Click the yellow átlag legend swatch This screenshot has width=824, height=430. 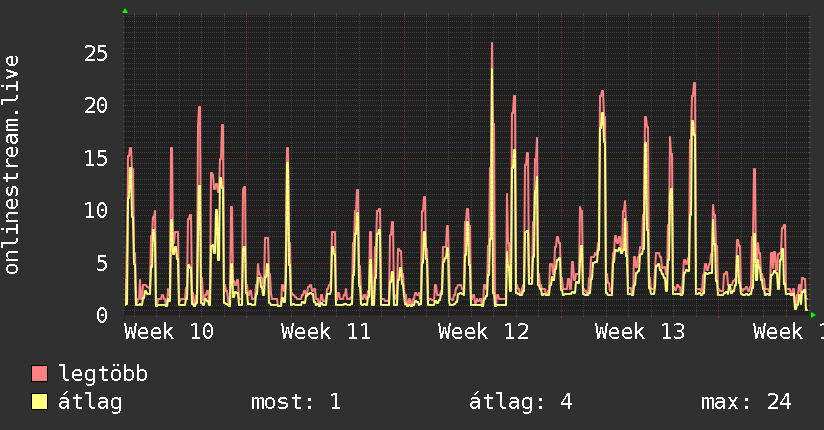(39, 402)
